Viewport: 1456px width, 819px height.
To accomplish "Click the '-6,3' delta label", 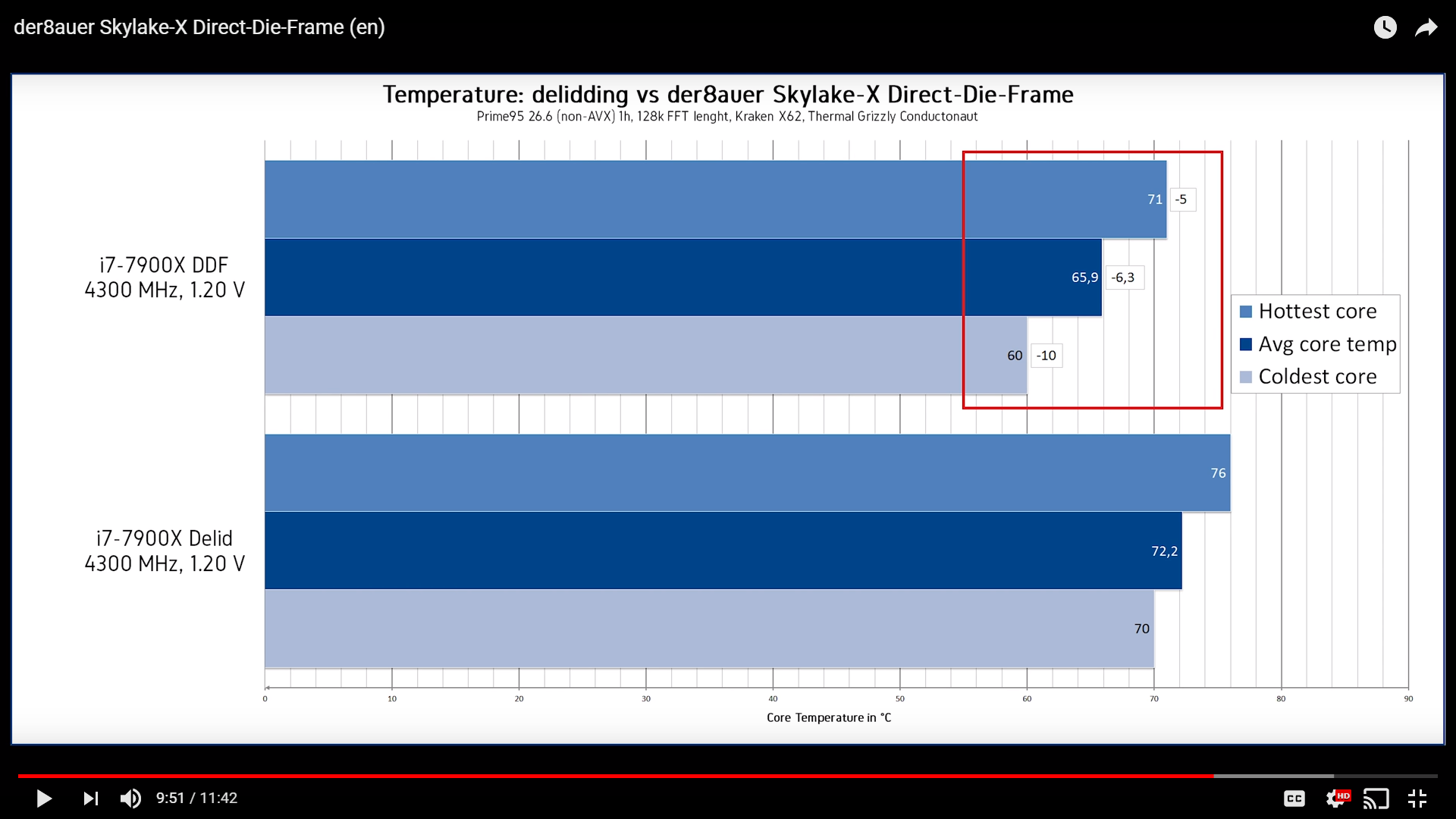I will tap(1124, 278).
